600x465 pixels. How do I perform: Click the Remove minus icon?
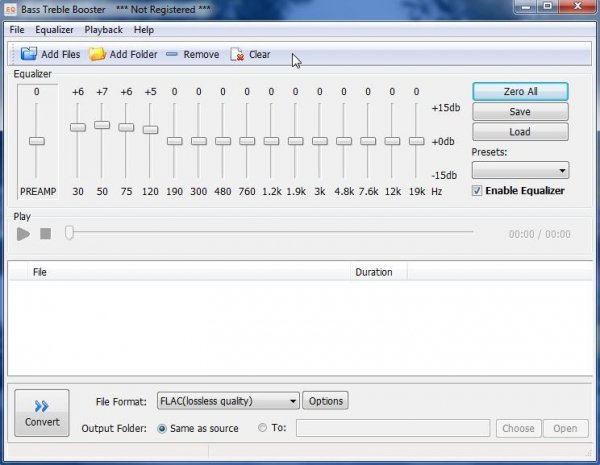pyautogui.click(x=172, y=54)
